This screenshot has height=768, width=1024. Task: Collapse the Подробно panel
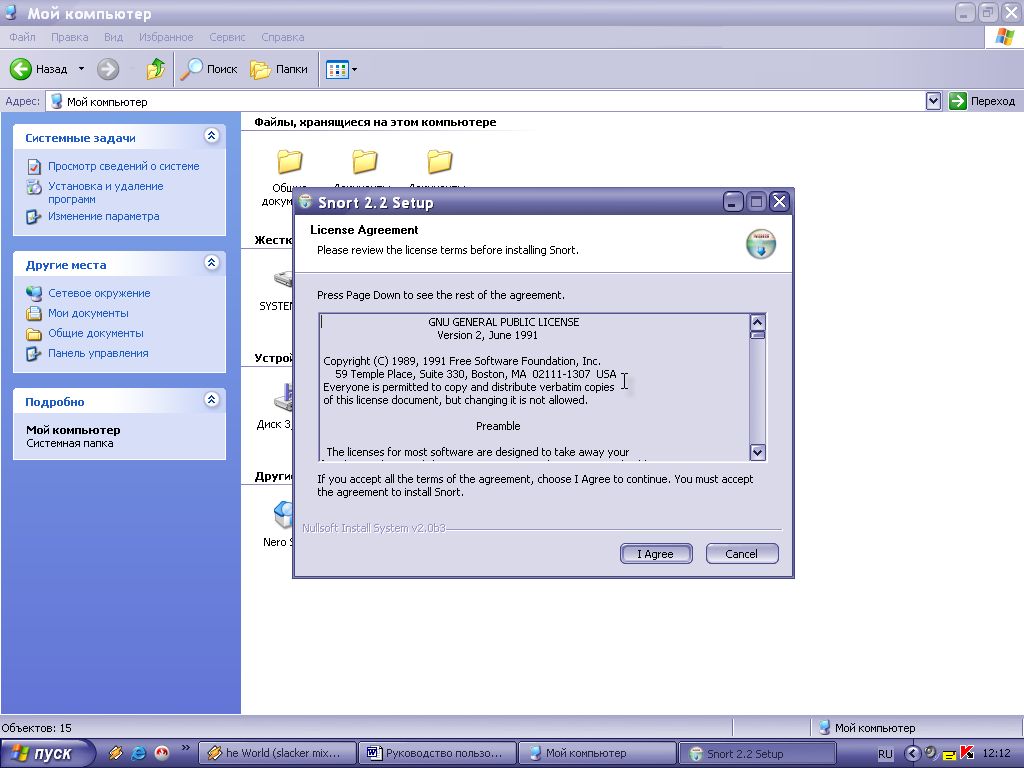click(211, 400)
